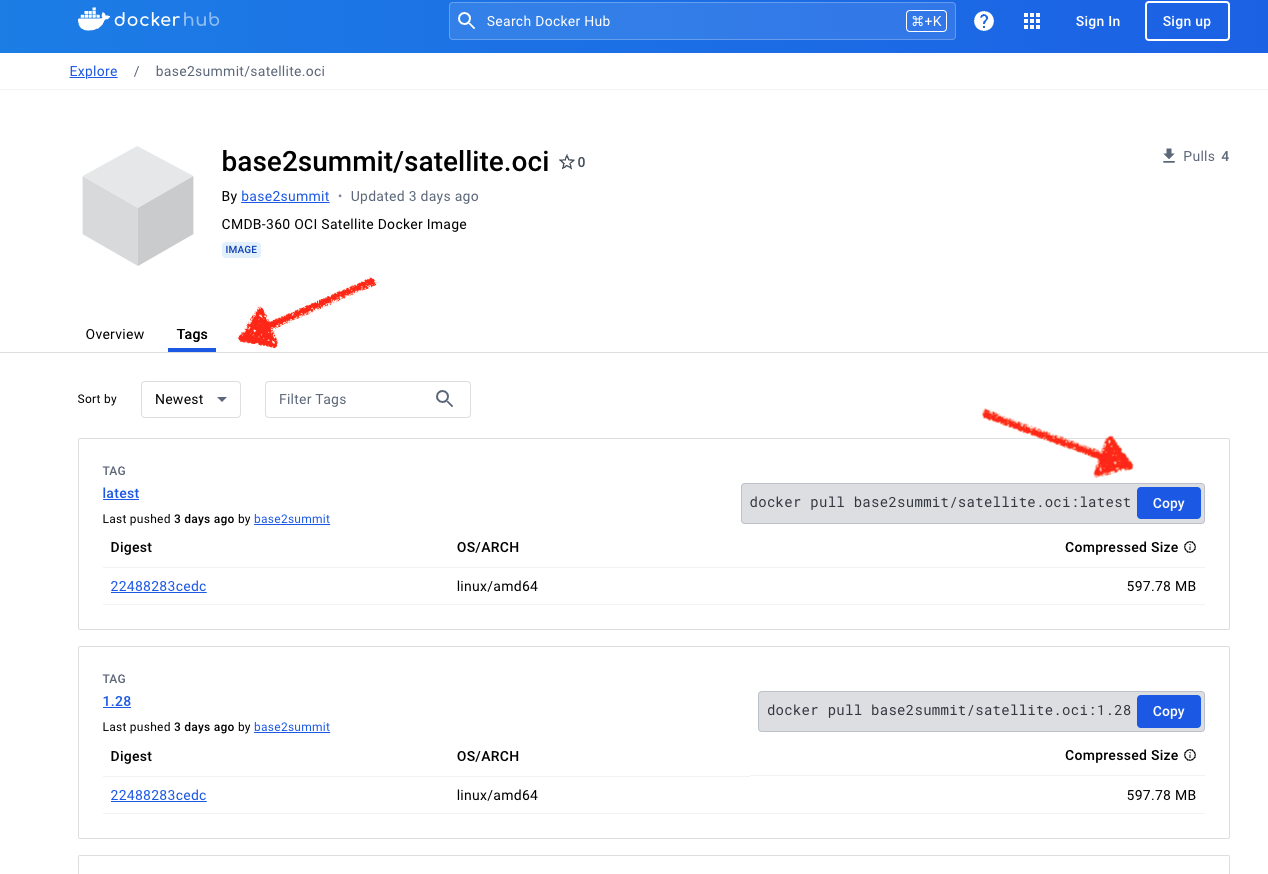Copy the 1.28 docker pull command
The height and width of the screenshot is (874, 1268).
point(1168,711)
